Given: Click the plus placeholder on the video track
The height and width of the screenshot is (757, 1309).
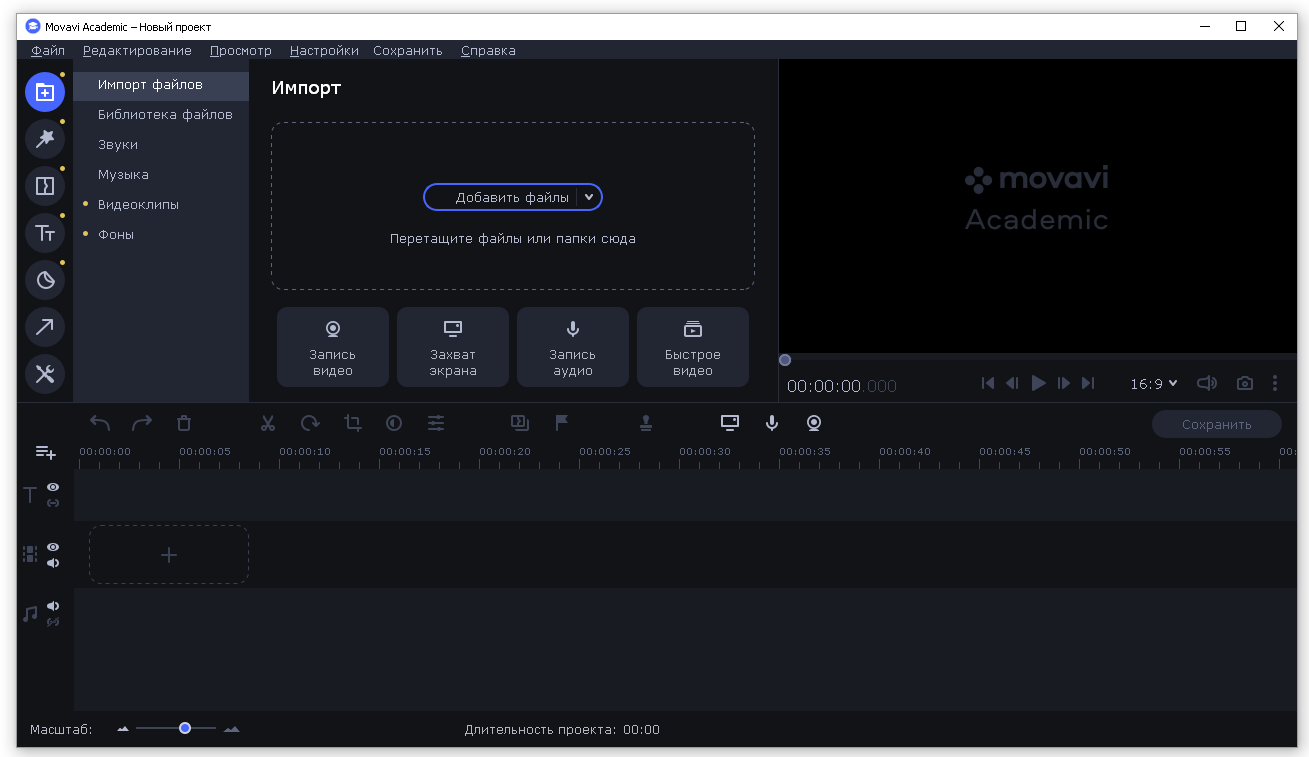Looking at the screenshot, I should 169,555.
